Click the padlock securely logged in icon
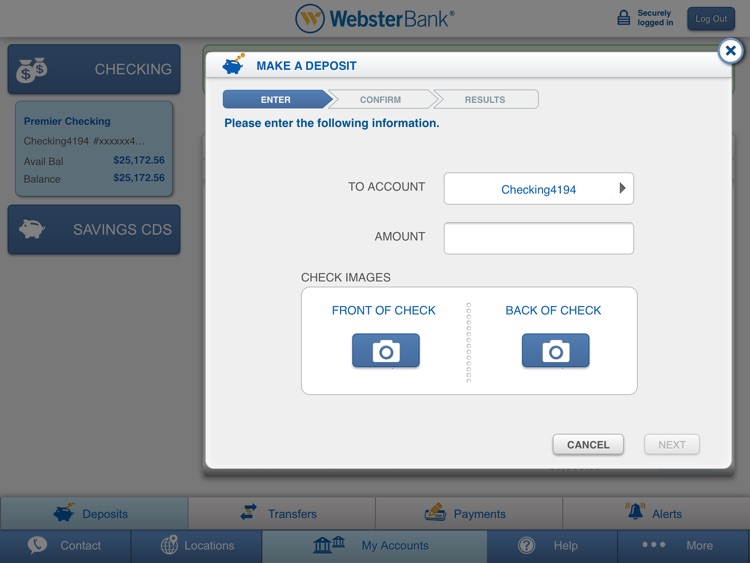Image resolution: width=750 pixels, height=563 pixels. pyautogui.click(x=623, y=18)
